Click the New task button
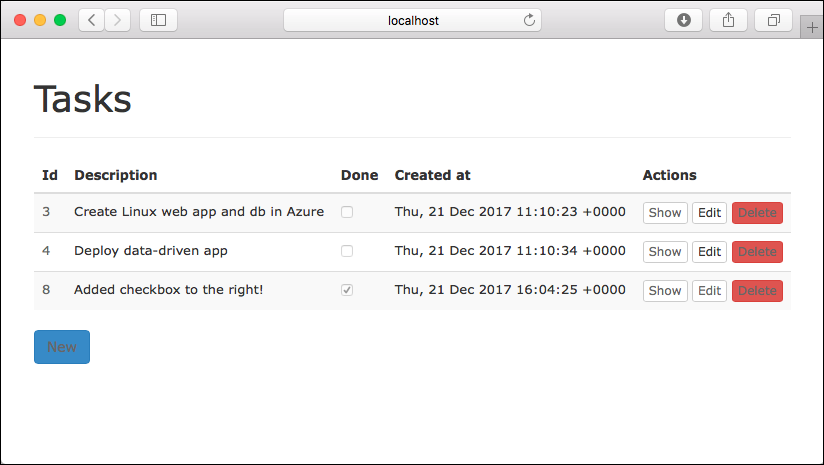Screen dimensions: 824x465 [62, 347]
